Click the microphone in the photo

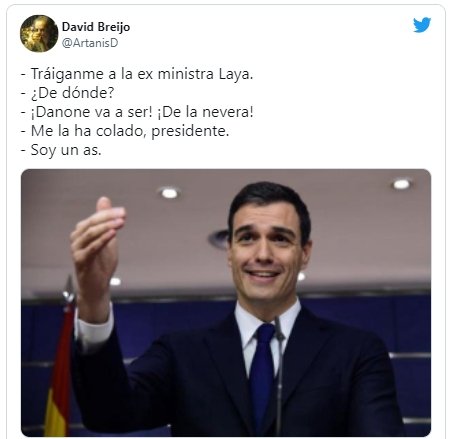(279, 373)
